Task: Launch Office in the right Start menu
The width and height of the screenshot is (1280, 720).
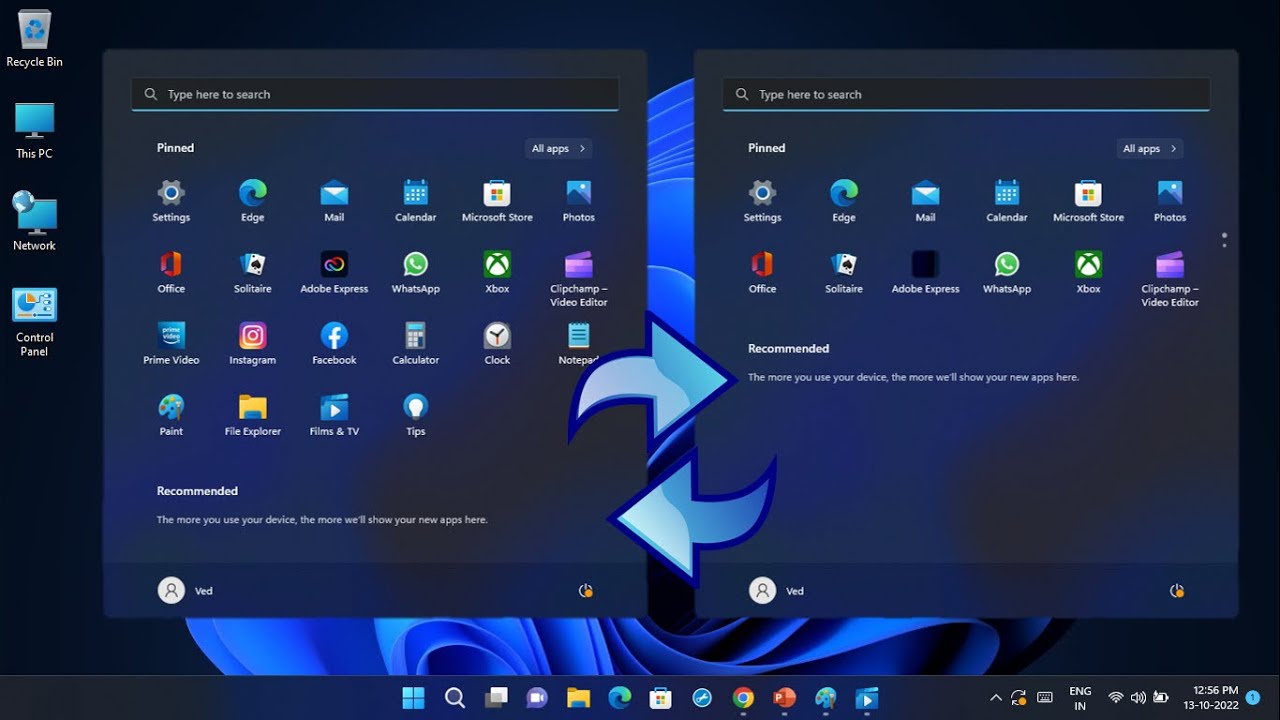Action: coord(762,272)
